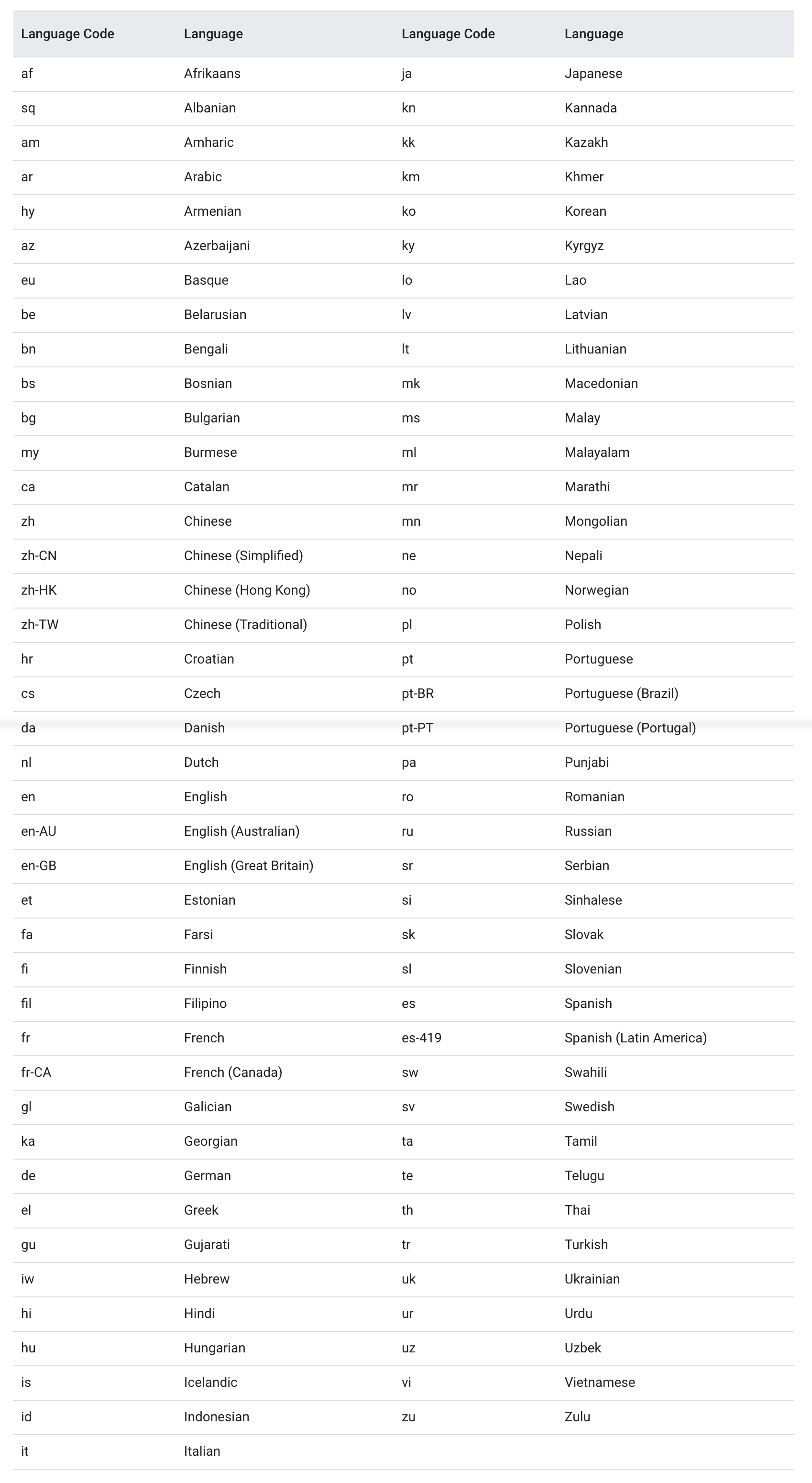Click the 'Chinese (Hong Kong)' cell
This screenshot has width=812, height=1483.
[x=247, y=590]
